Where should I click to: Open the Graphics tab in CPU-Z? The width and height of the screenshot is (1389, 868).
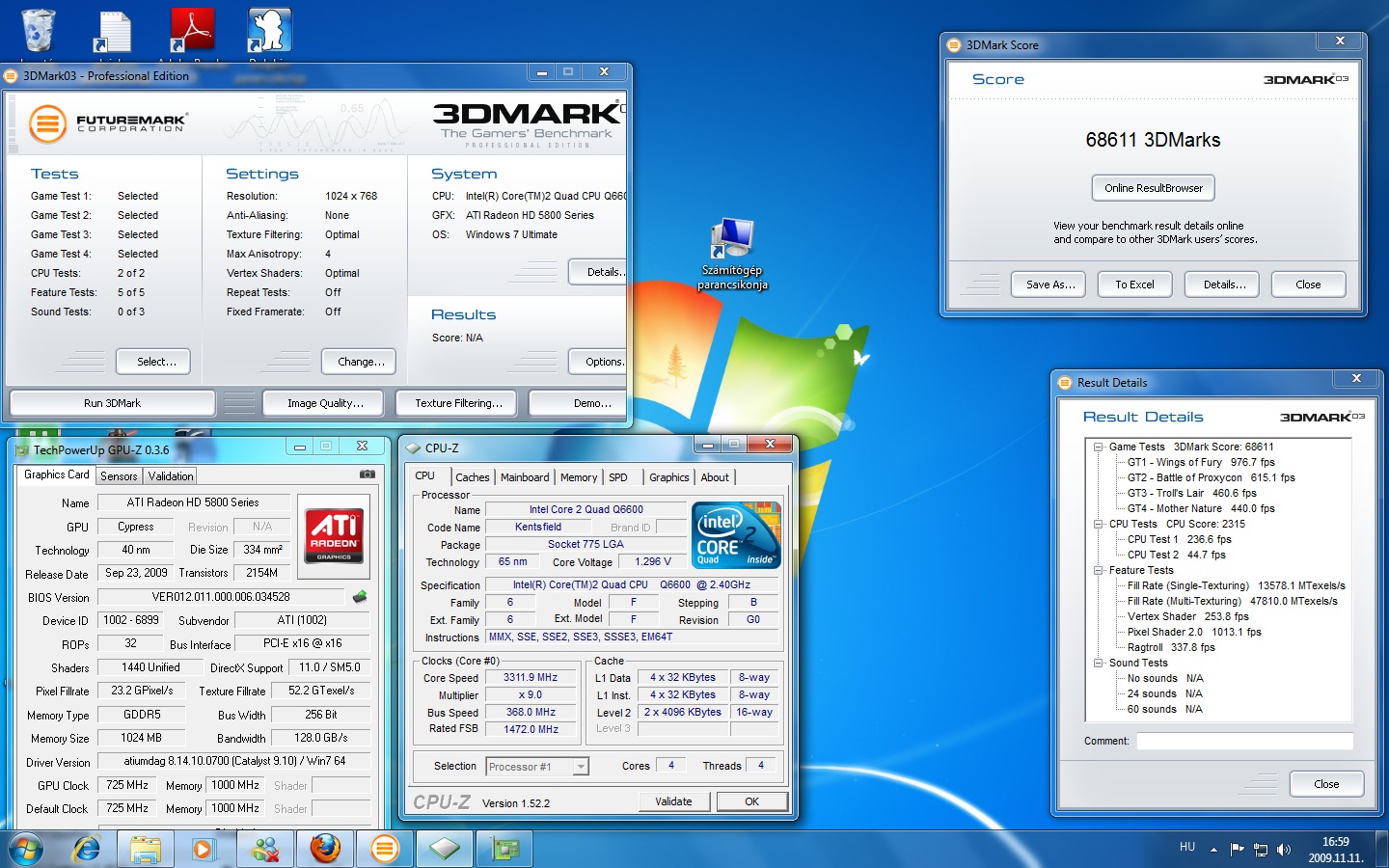[669, 477]
